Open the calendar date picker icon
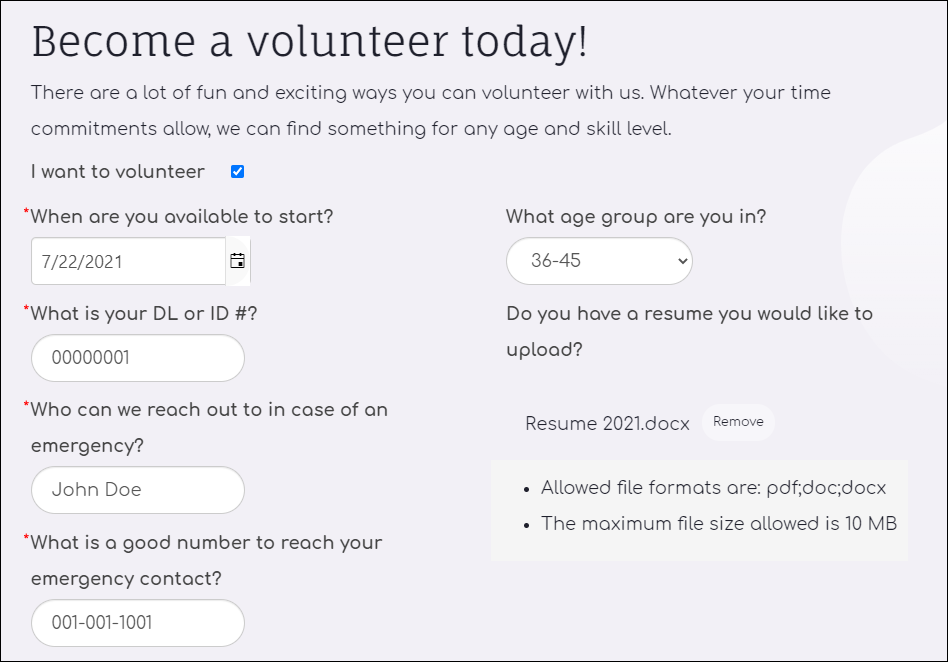This screenshot has height=662, width=948. click(x=238, y=261)
